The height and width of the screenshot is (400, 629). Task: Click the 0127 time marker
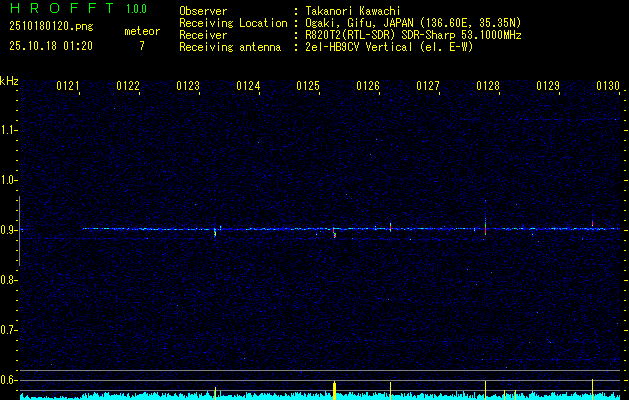tap(428, 86)
